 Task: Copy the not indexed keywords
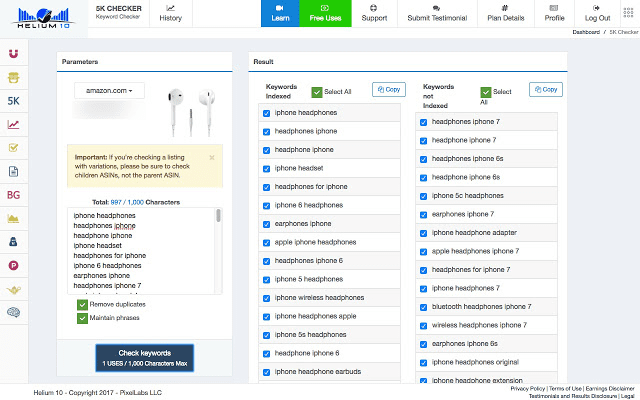tap(546, 89)
